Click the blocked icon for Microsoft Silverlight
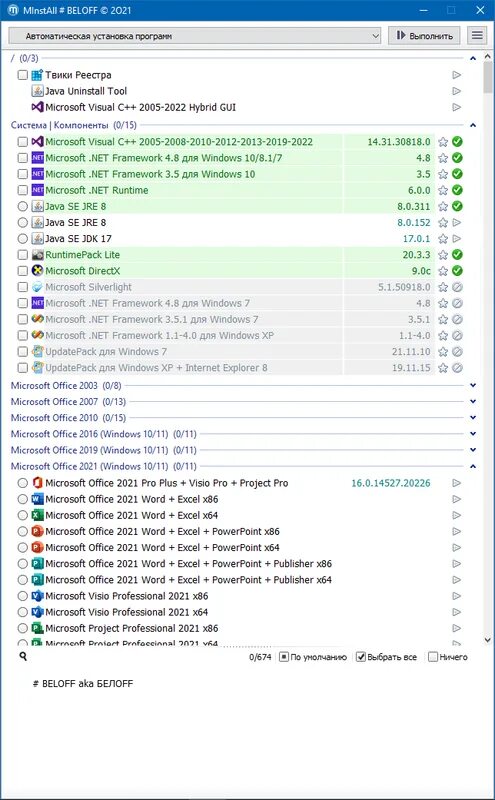The image size is (495, 800). tap(457, 287)
